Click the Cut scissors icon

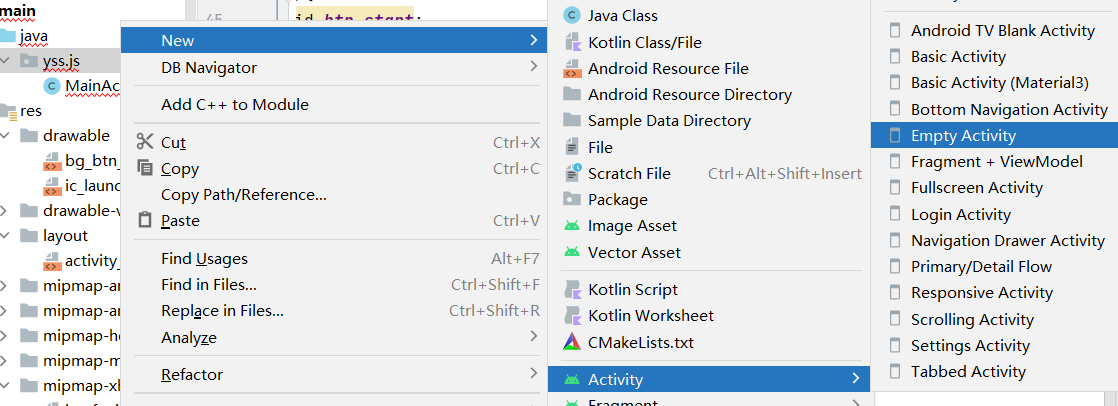145,142
